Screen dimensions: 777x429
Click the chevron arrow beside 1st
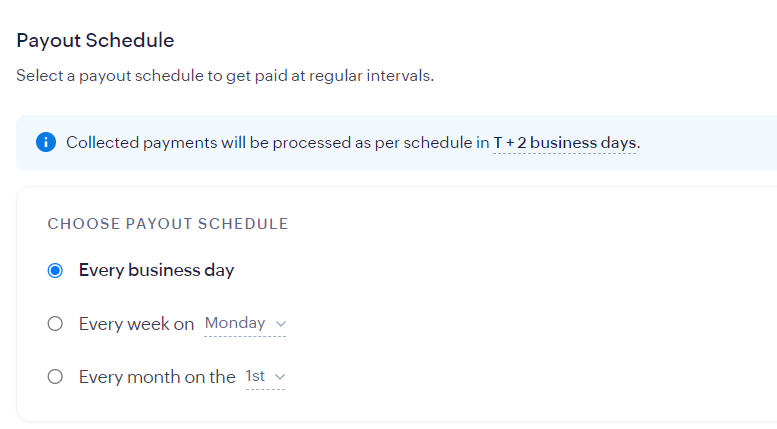tap(279, 377)
